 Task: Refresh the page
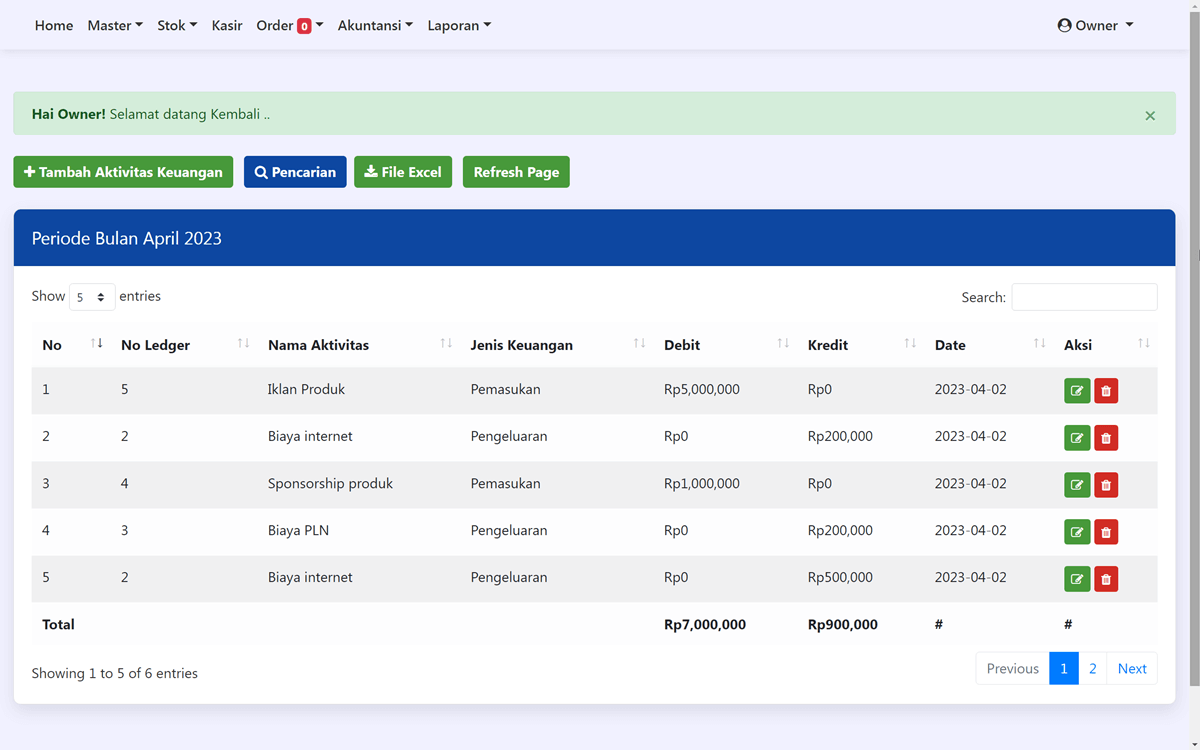point(516,171)
